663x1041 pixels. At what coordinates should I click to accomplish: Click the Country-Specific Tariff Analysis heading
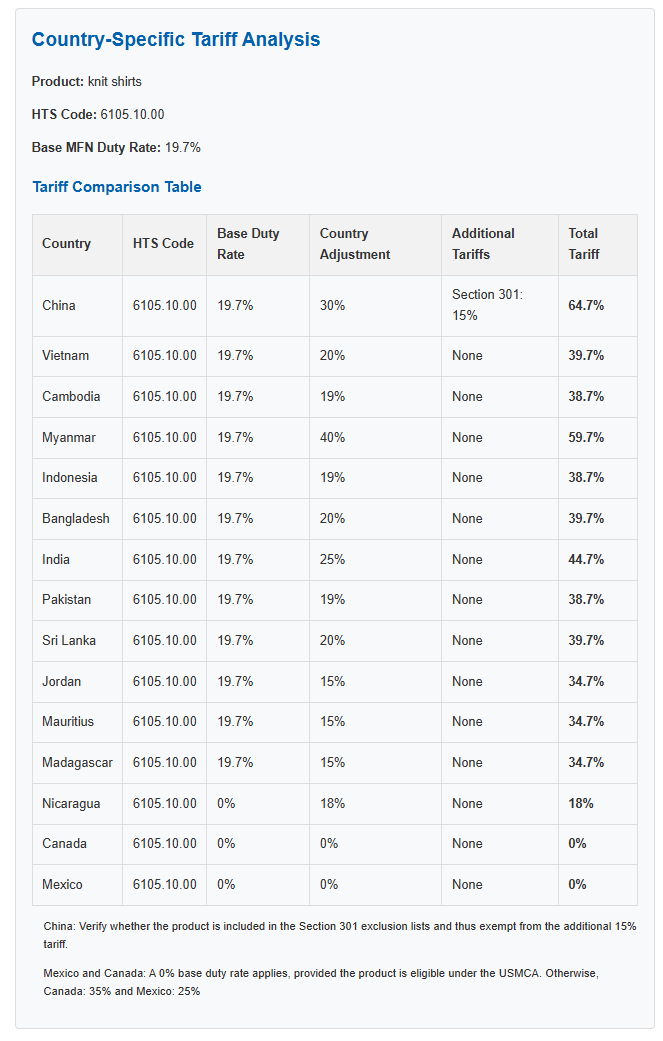point(176,39)
